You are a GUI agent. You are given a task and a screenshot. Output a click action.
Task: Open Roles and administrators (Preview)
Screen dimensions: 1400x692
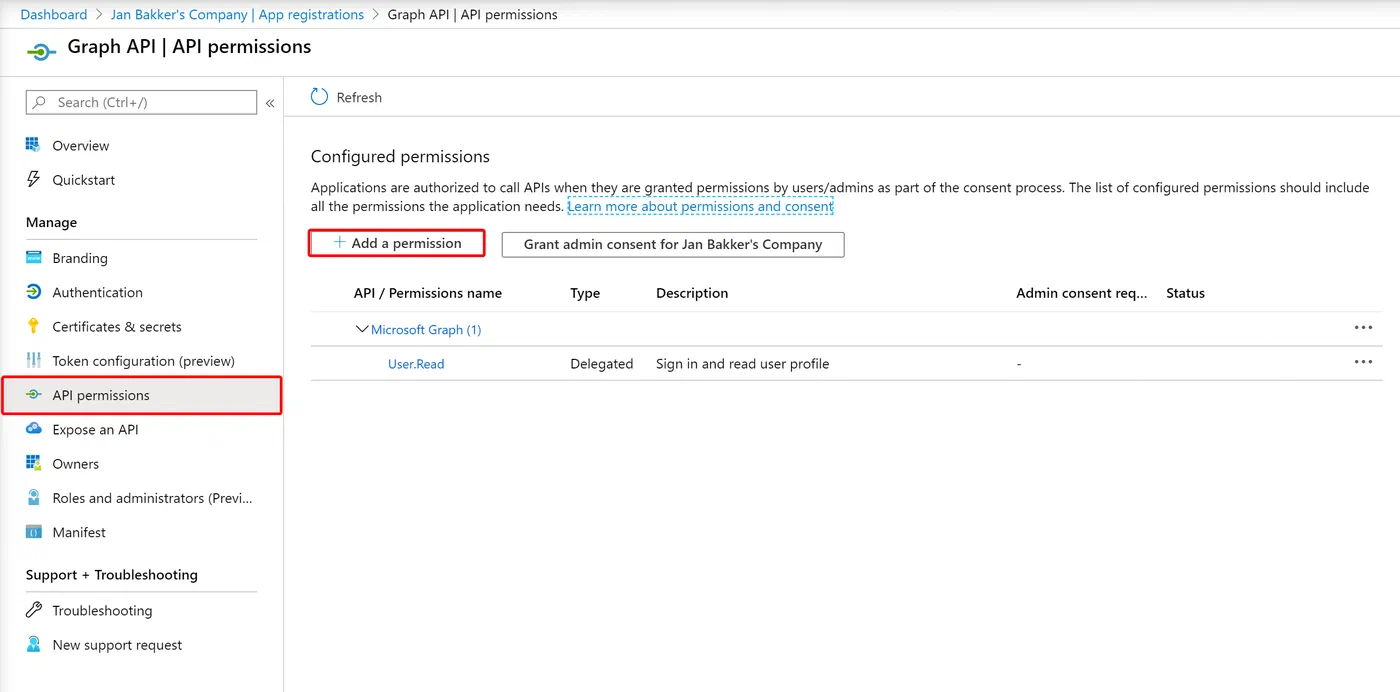pos(153,498)
